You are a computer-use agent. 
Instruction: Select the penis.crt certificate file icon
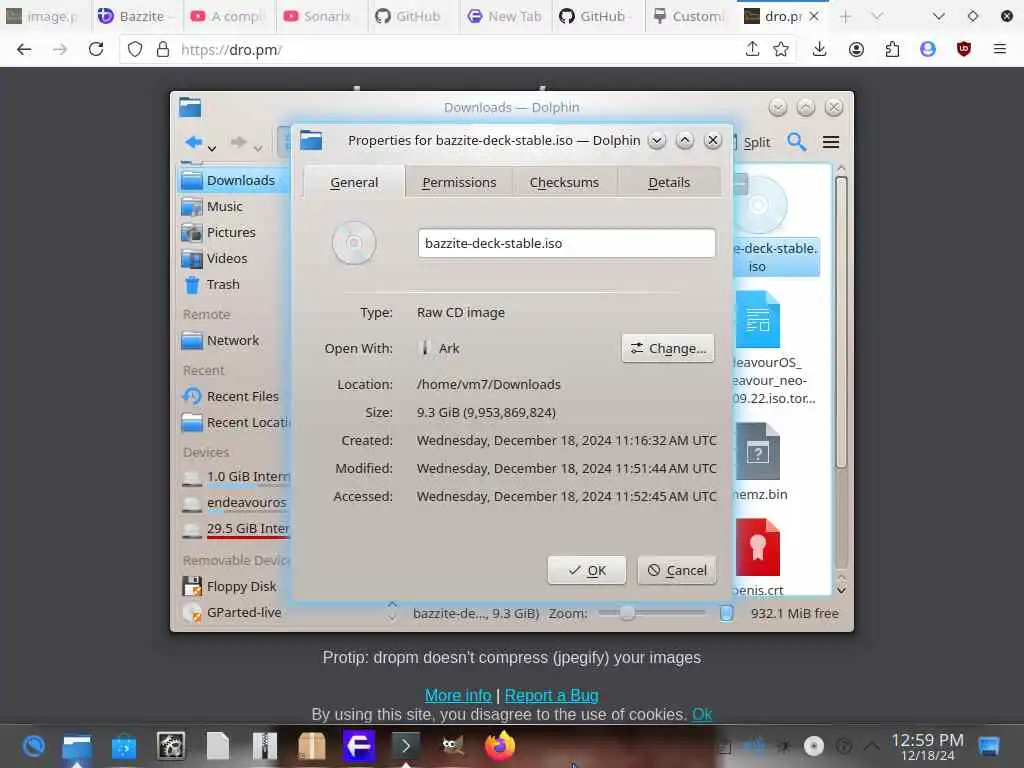click(x=757, y=547)
